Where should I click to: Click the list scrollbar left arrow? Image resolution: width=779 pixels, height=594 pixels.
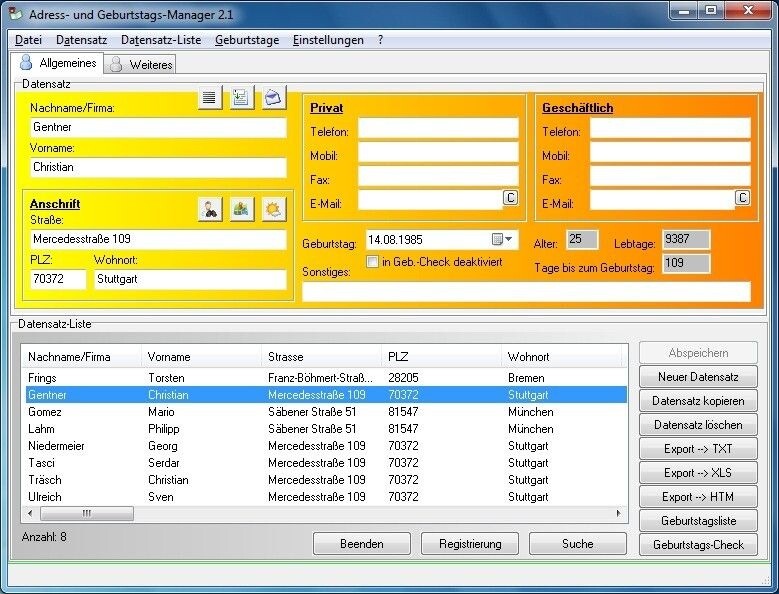[x=30, y=513]
